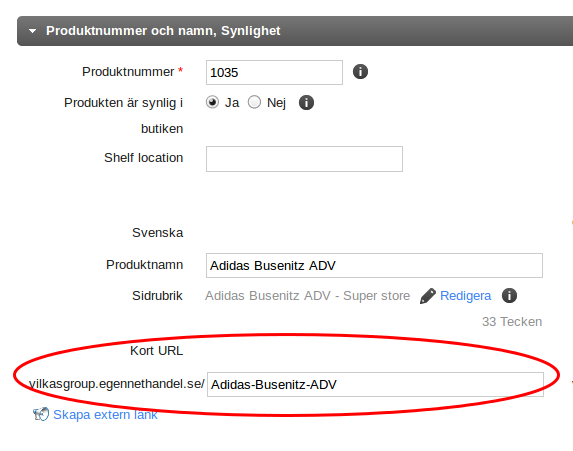Select the Ja radio button
This screenshot has height=451, width=573.
tap(212, 102)
